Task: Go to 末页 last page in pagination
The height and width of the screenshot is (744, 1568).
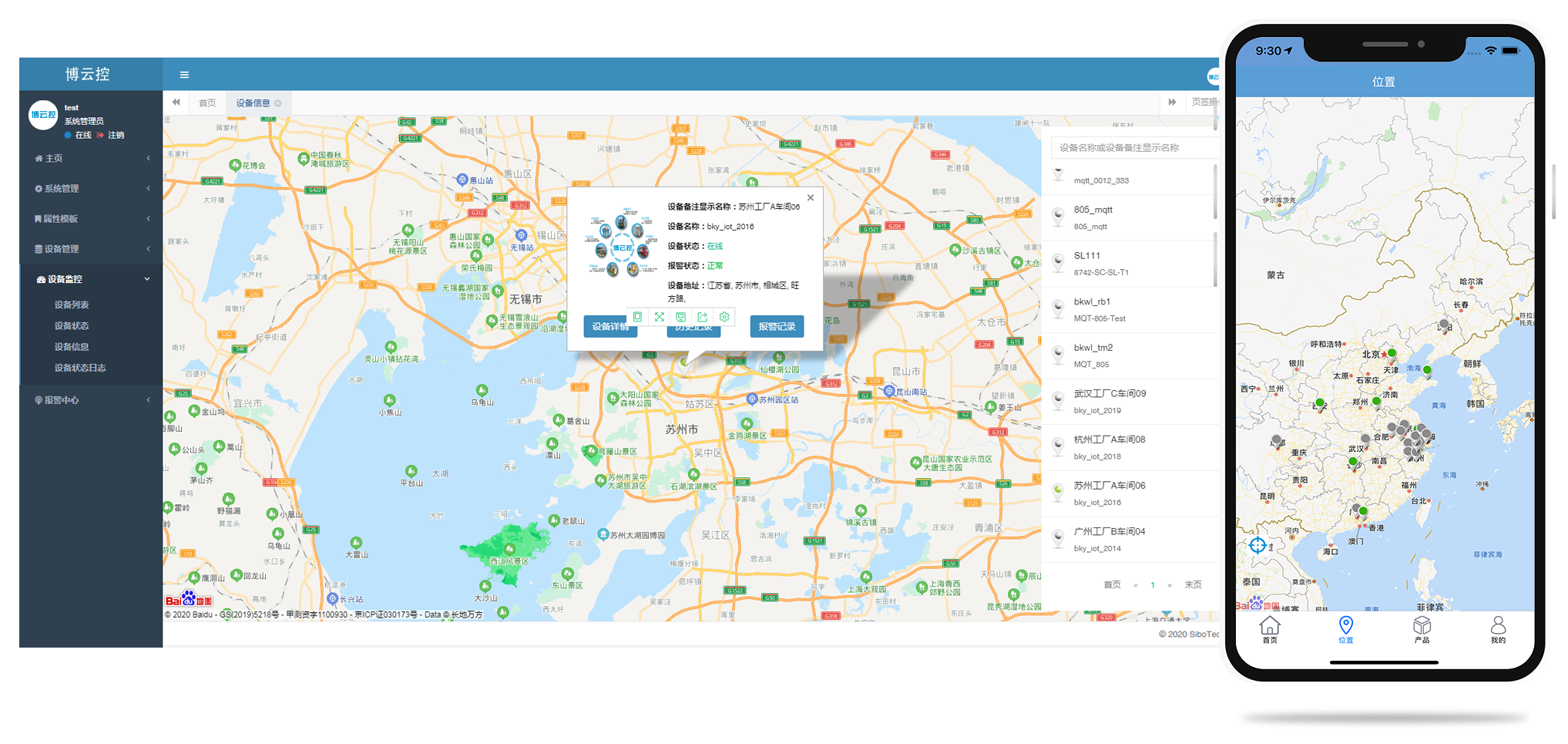Action: [x=1193, y=584]
